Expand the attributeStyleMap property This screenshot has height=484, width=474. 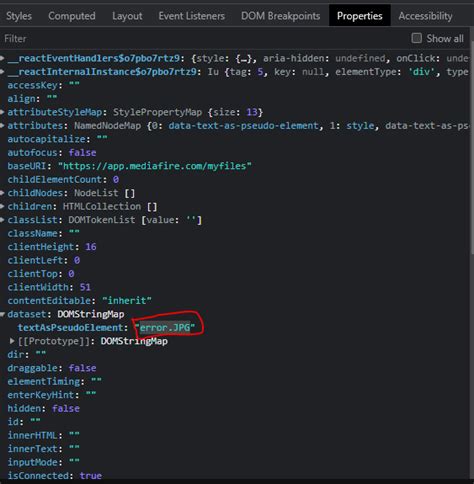pos(2,112)
